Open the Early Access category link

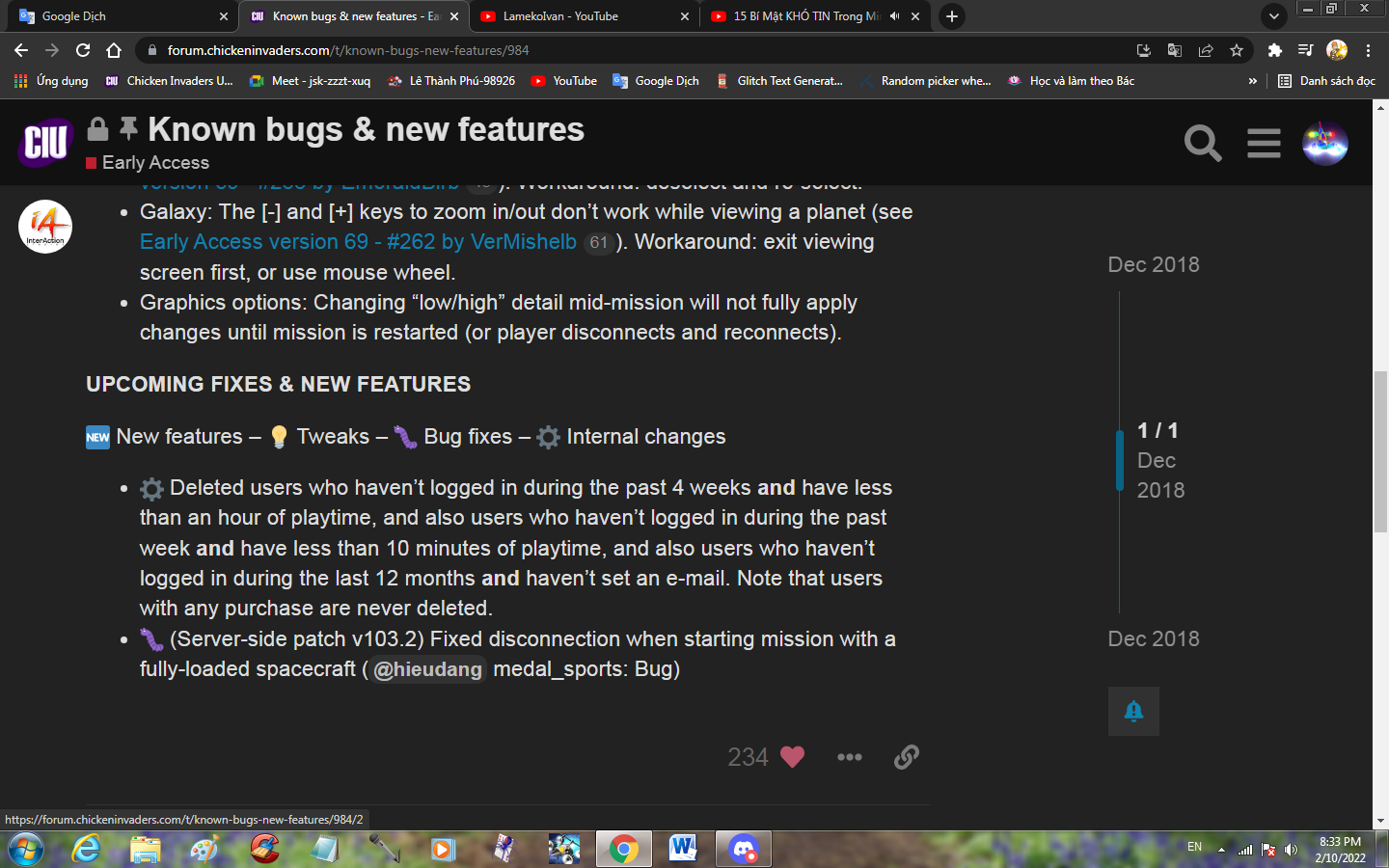click(x=155, y=163)
